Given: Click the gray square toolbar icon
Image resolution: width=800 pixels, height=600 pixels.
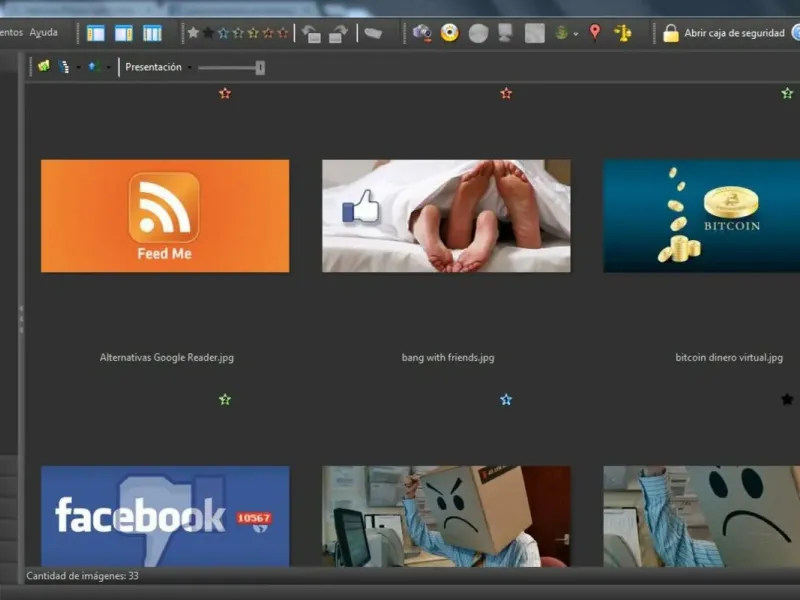Looking at the screenshot, I should coord(535,34).
